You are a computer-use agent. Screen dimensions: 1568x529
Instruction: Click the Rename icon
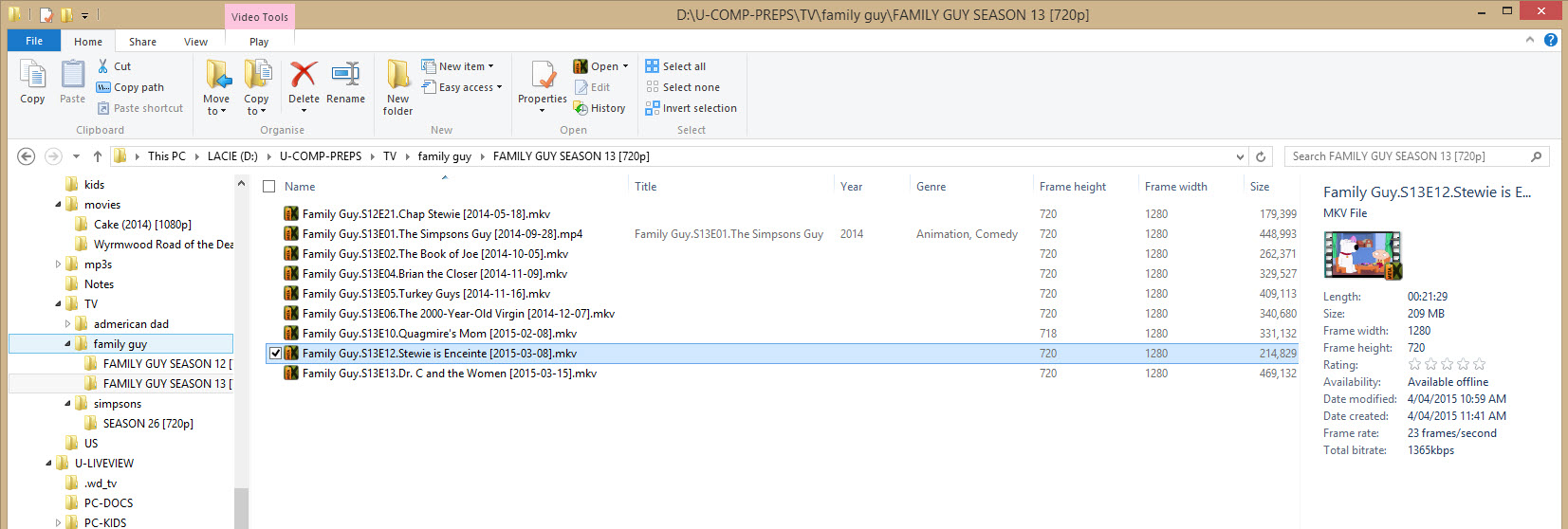[x=345, y=75]
